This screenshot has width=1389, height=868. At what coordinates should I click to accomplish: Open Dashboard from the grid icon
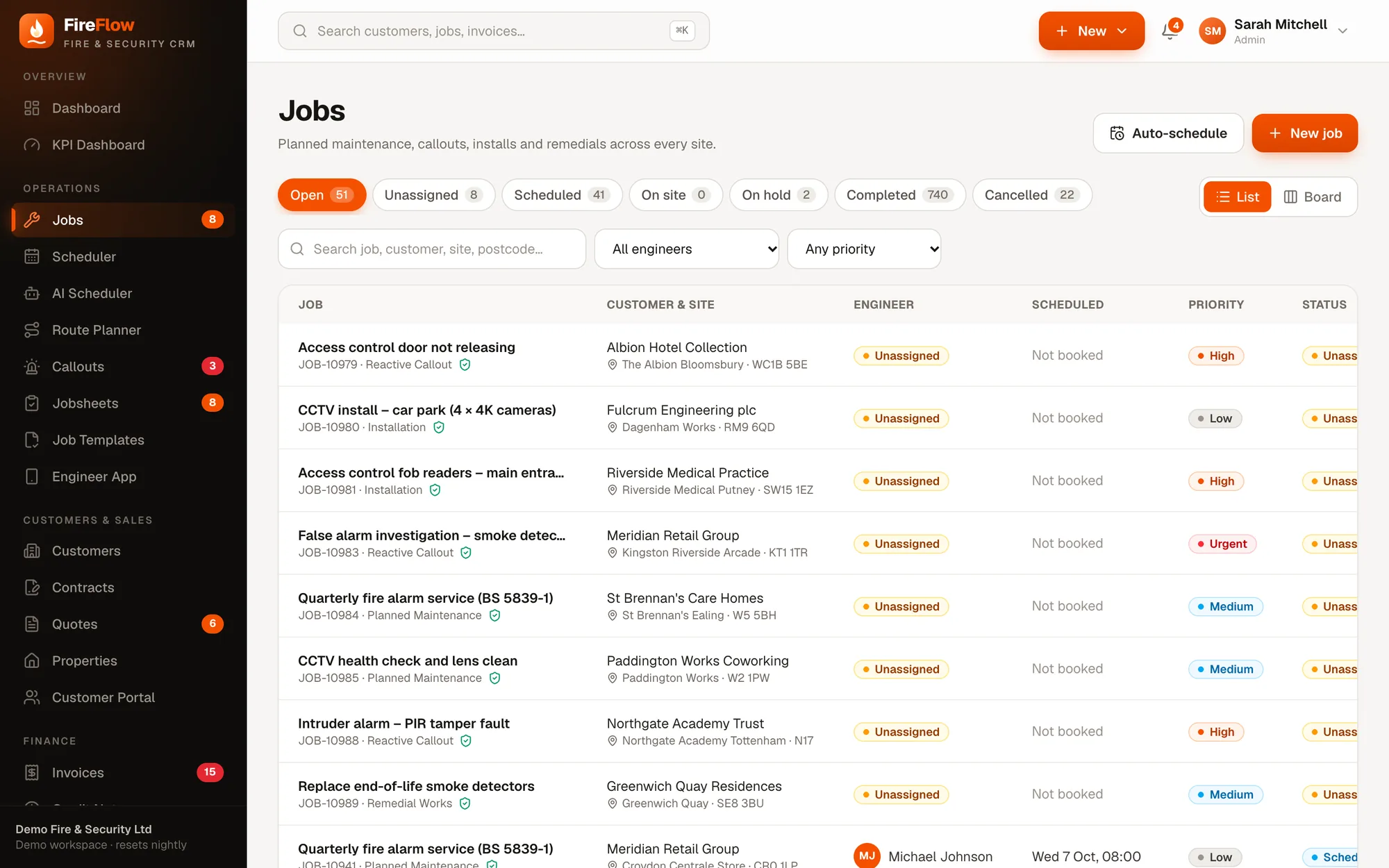32,108
